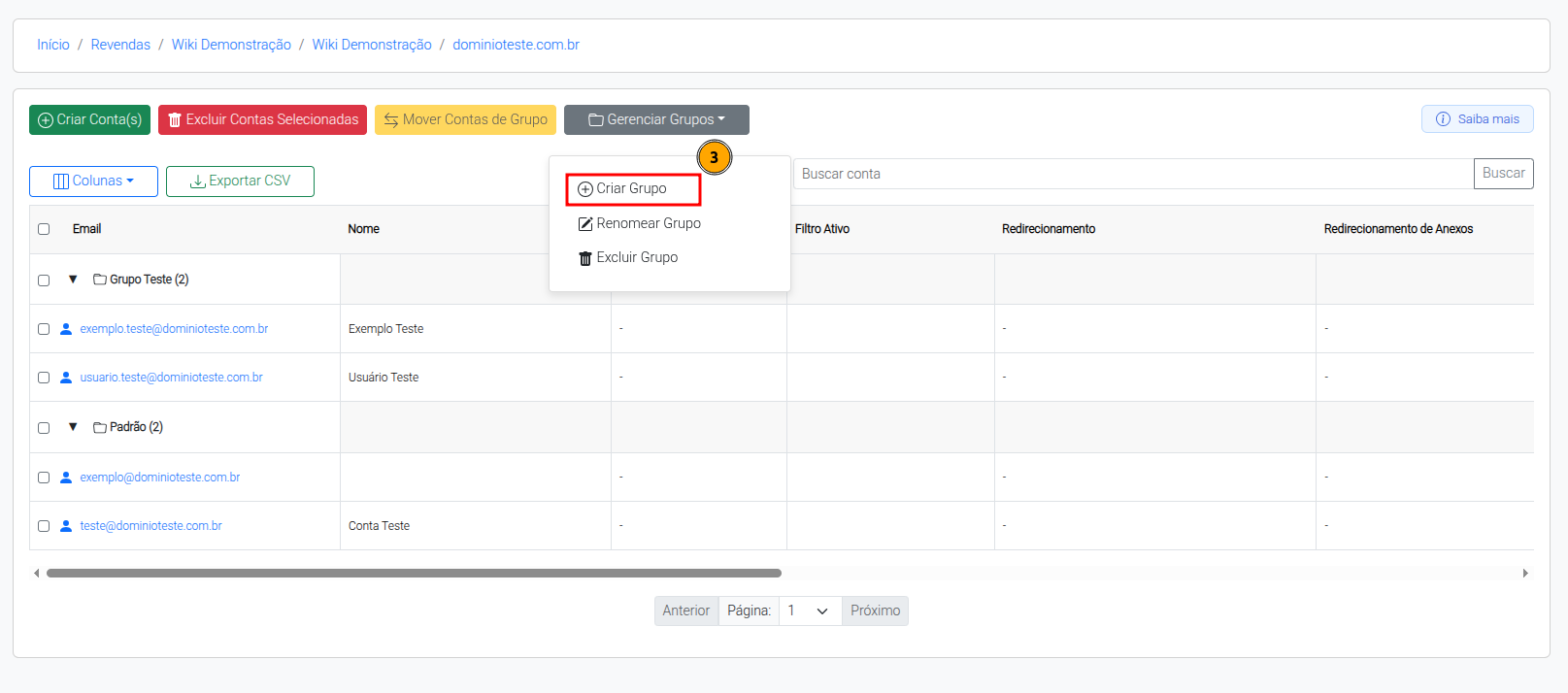1568x693 pixels.
Task: Click the Redirecionamento column header
Action: tap(1049, 229)
